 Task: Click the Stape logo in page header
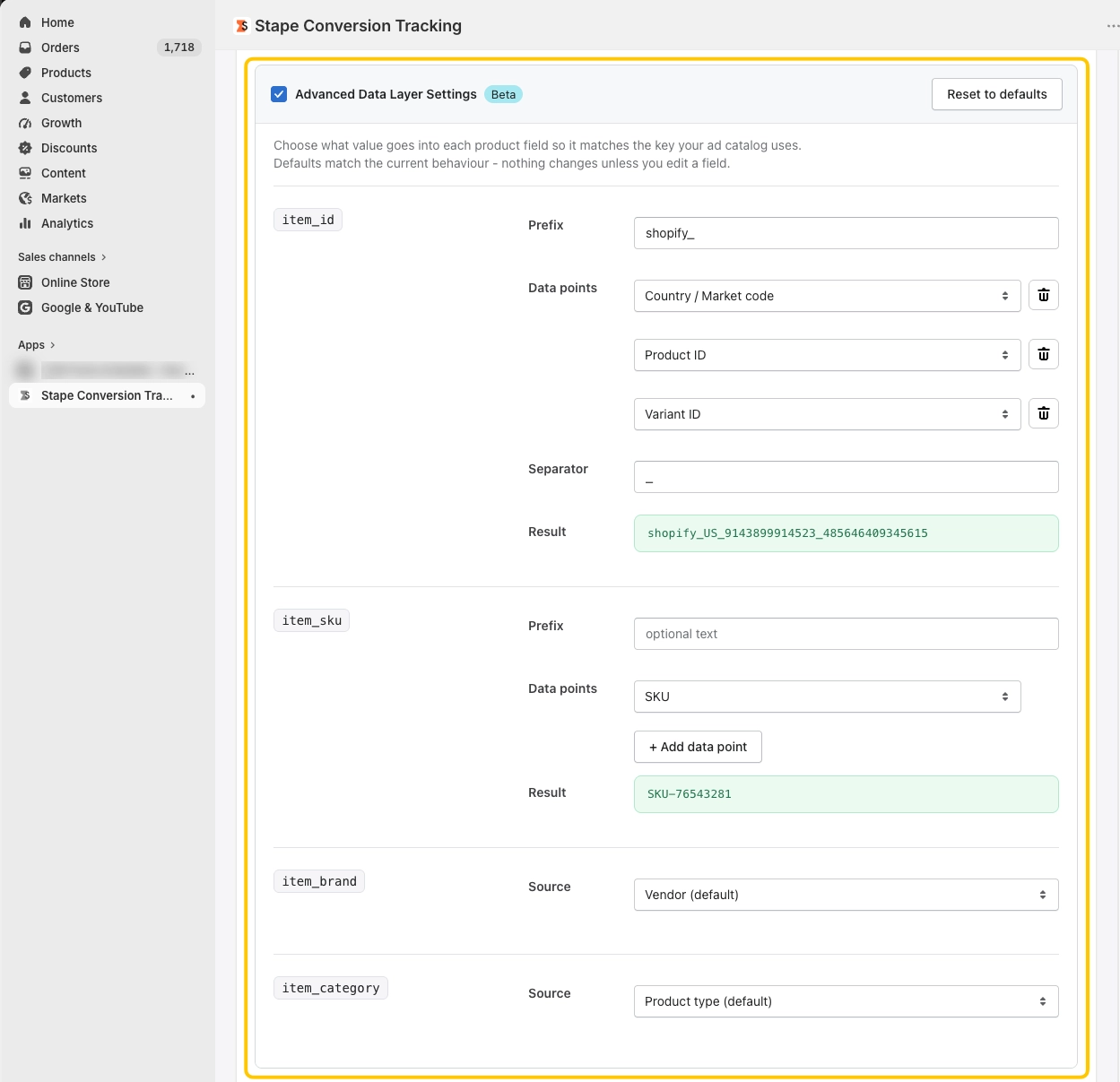tap(242, 26)
